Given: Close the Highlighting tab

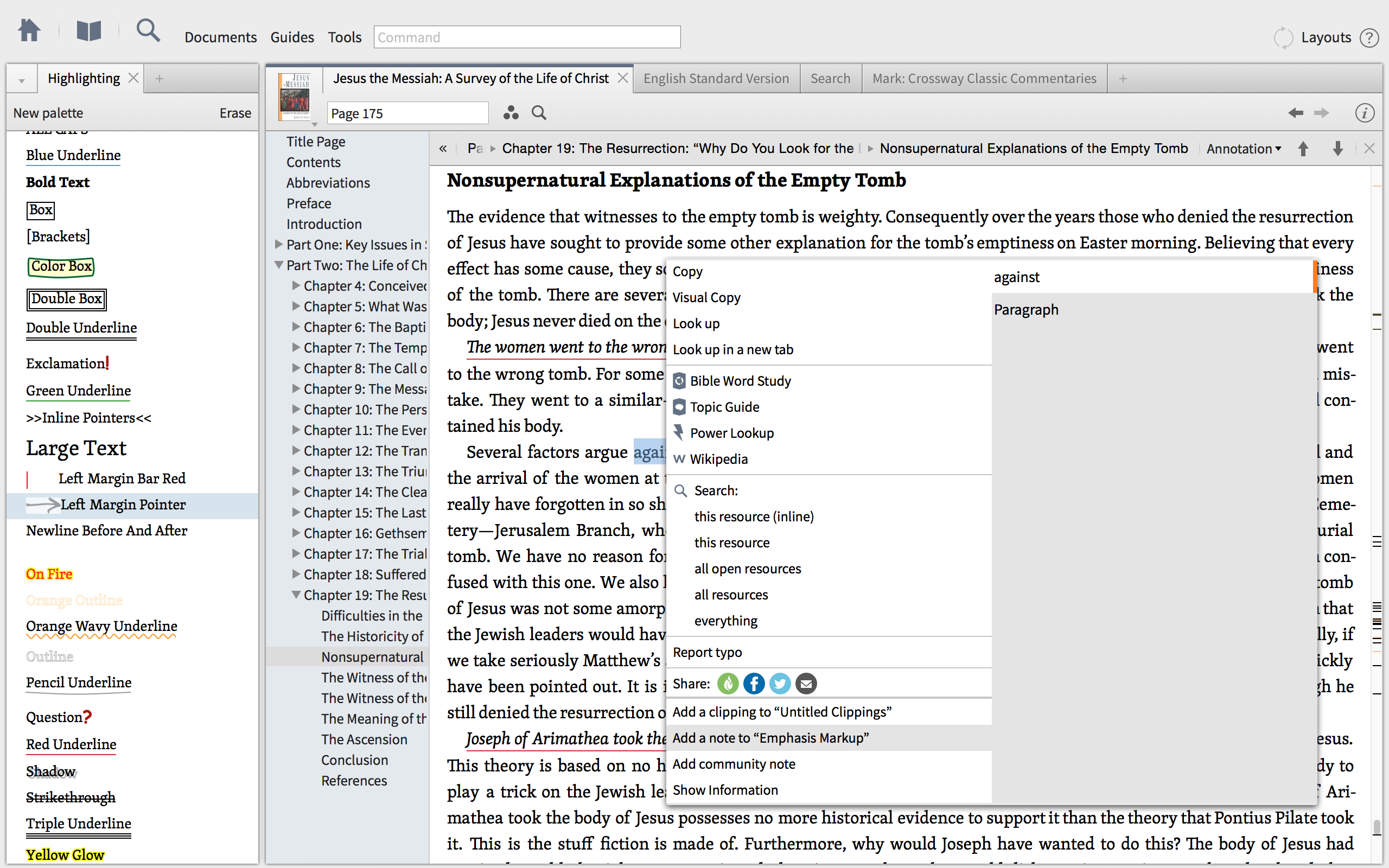Looking at the screenshot, I should click(133, 78).
